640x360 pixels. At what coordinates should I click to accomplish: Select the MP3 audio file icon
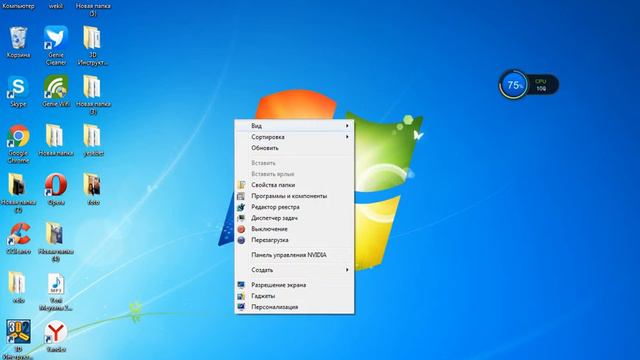56,284
